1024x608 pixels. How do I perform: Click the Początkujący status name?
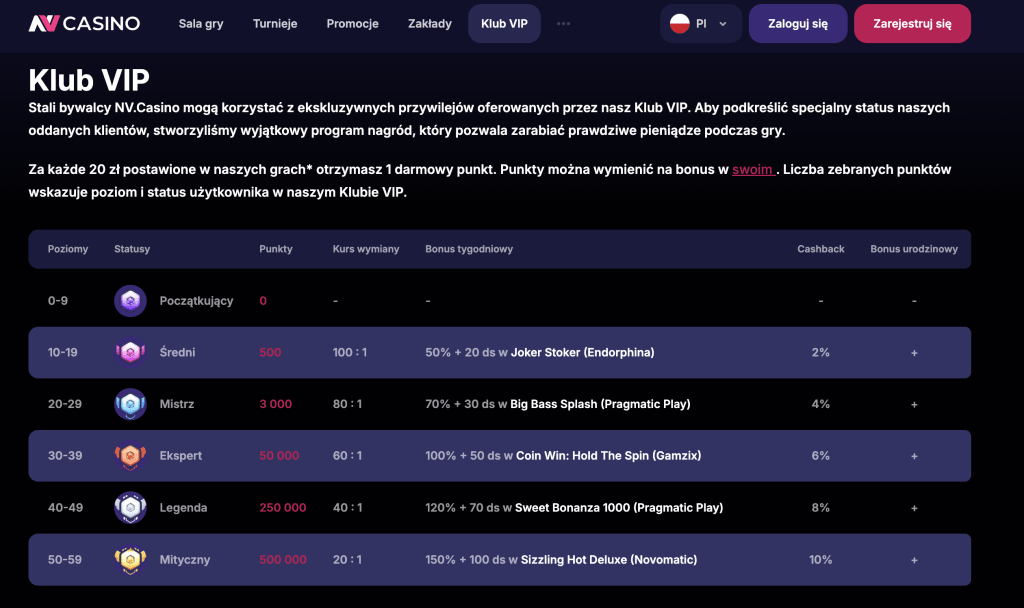tap(197, 301)
